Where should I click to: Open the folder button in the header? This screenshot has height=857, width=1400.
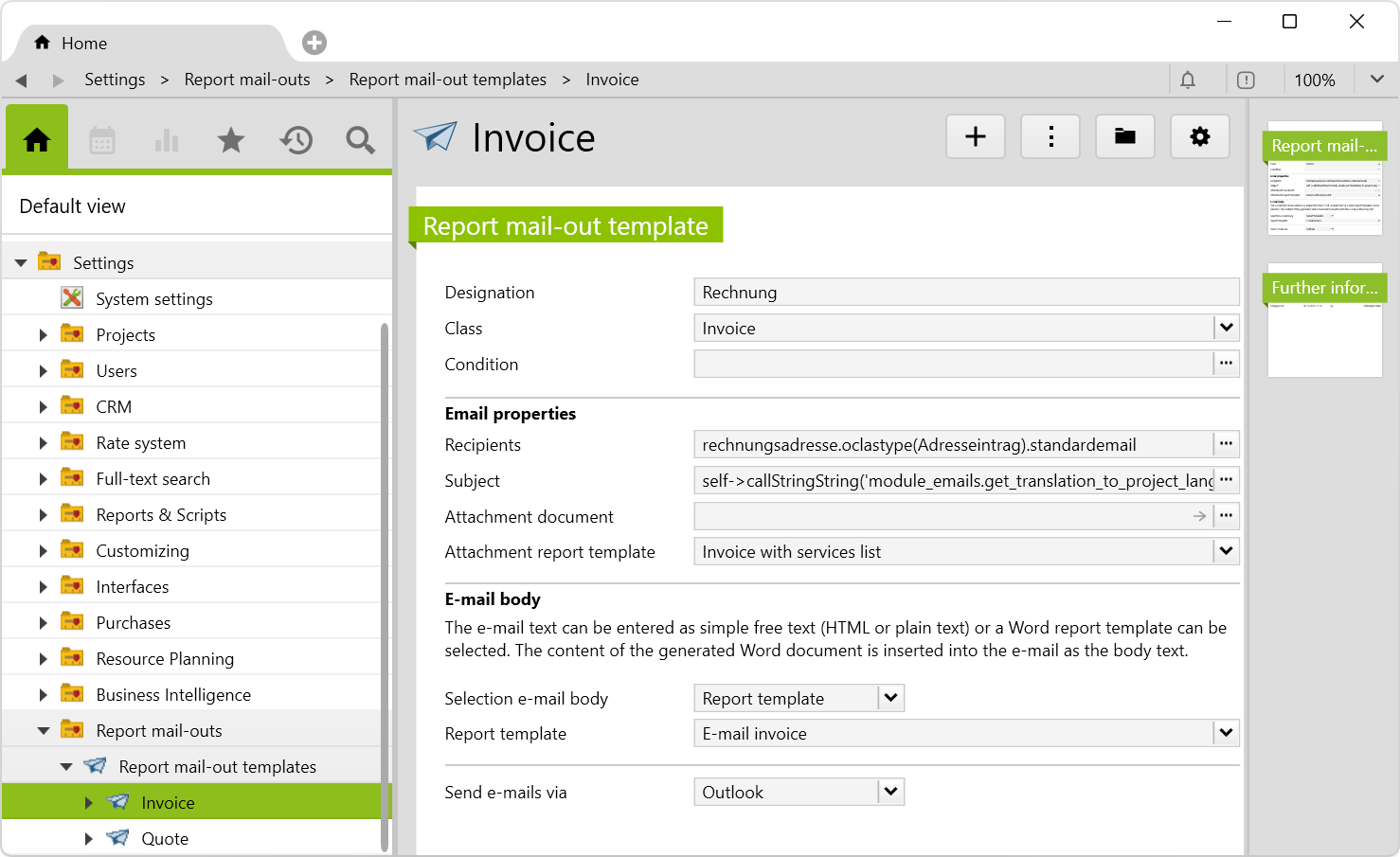1124,137
